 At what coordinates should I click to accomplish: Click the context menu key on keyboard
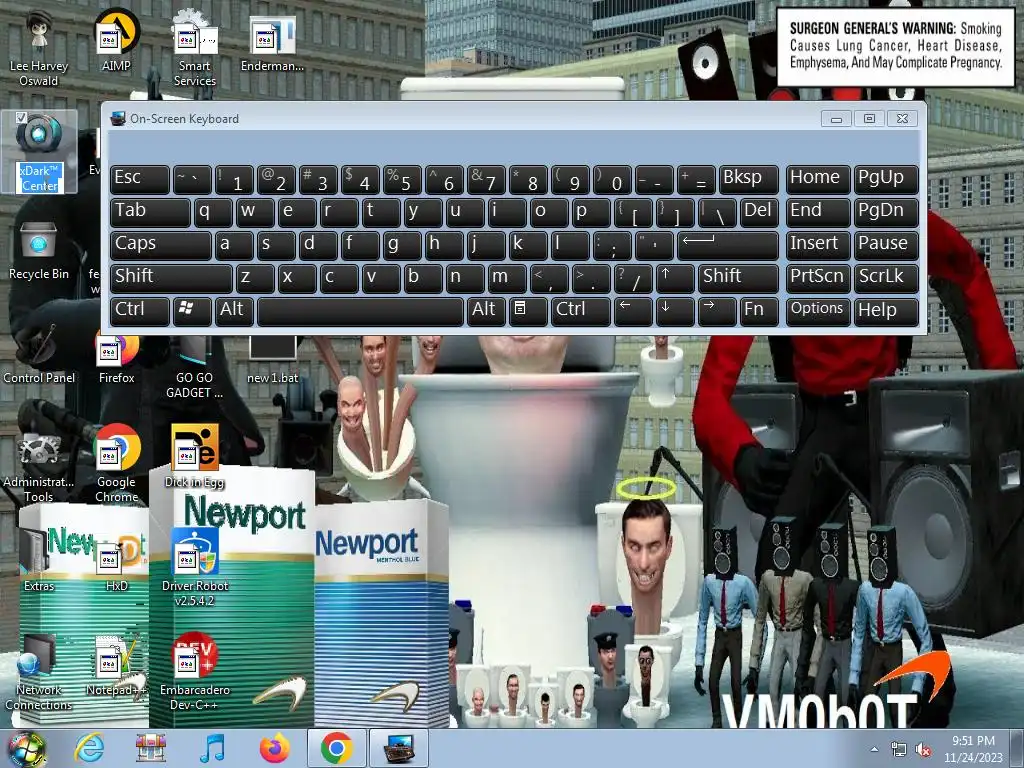(x=528, y=311)
